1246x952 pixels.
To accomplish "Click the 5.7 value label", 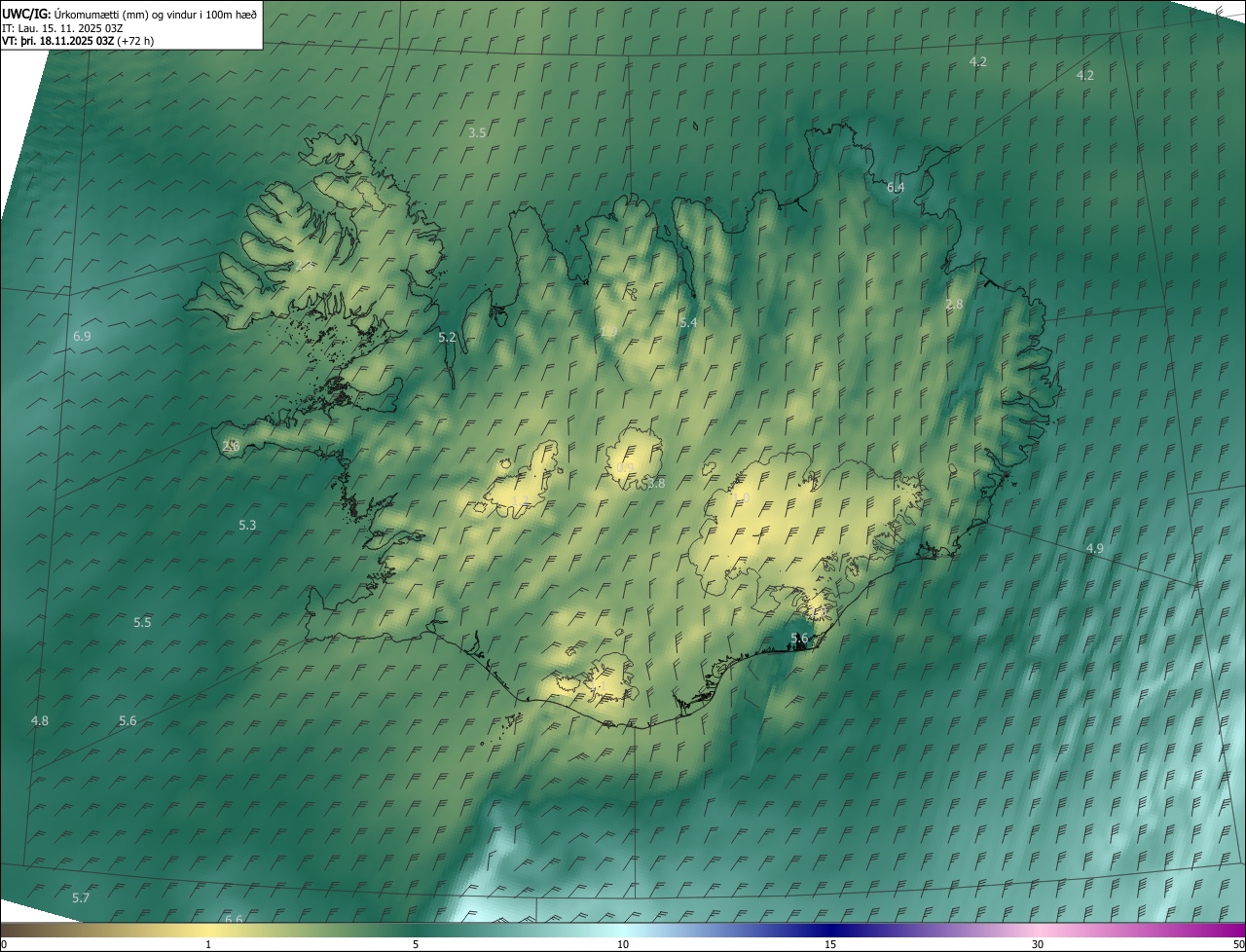I will [81, 897].
